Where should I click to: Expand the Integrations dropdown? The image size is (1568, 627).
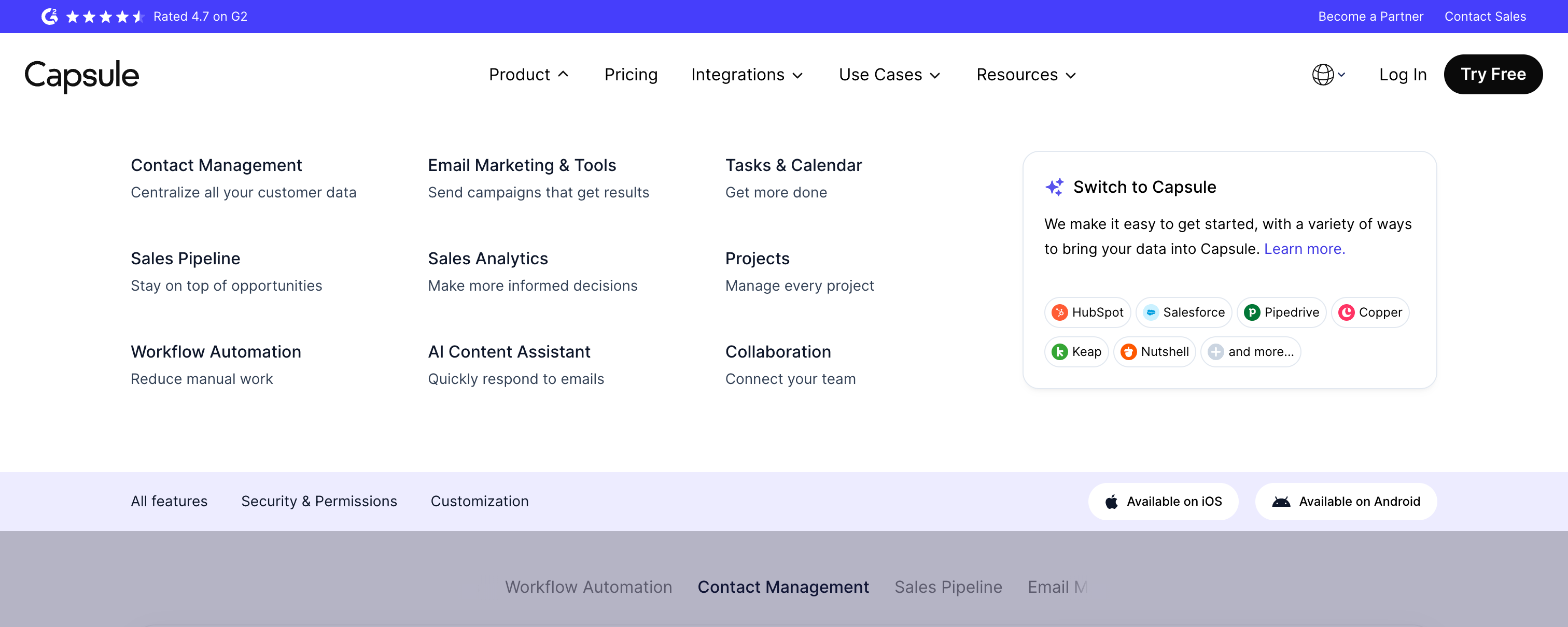click(x=746, y=74)
